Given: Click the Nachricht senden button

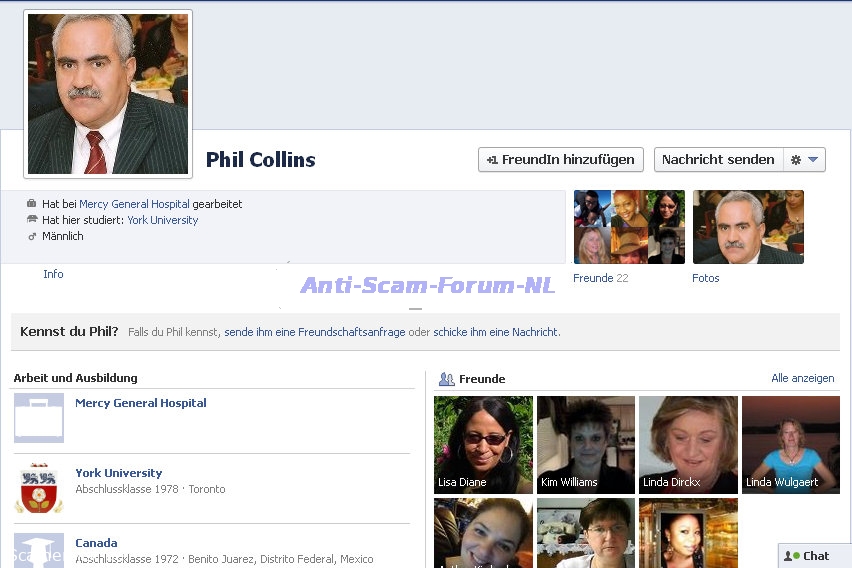Looking at the screenshot, I should tap(718, 160).
